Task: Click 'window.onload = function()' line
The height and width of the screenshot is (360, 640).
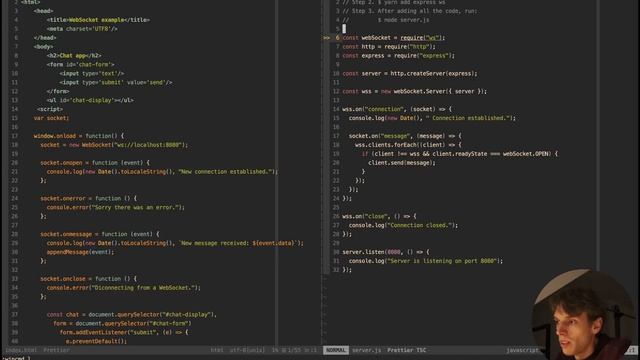Action: tap(79, 136)
